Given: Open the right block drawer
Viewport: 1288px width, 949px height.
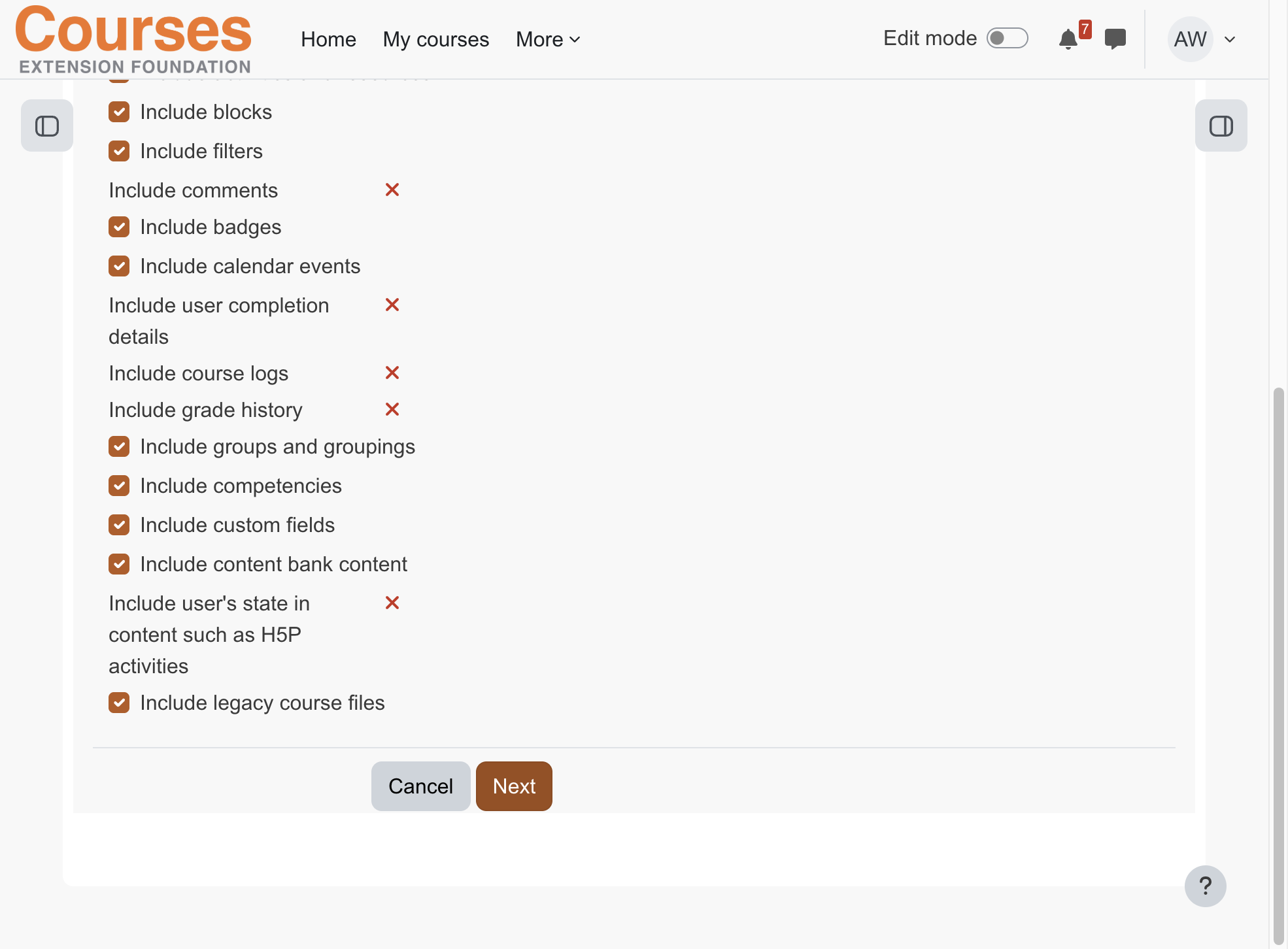Looking at the screenshot, I should 1221,125.
